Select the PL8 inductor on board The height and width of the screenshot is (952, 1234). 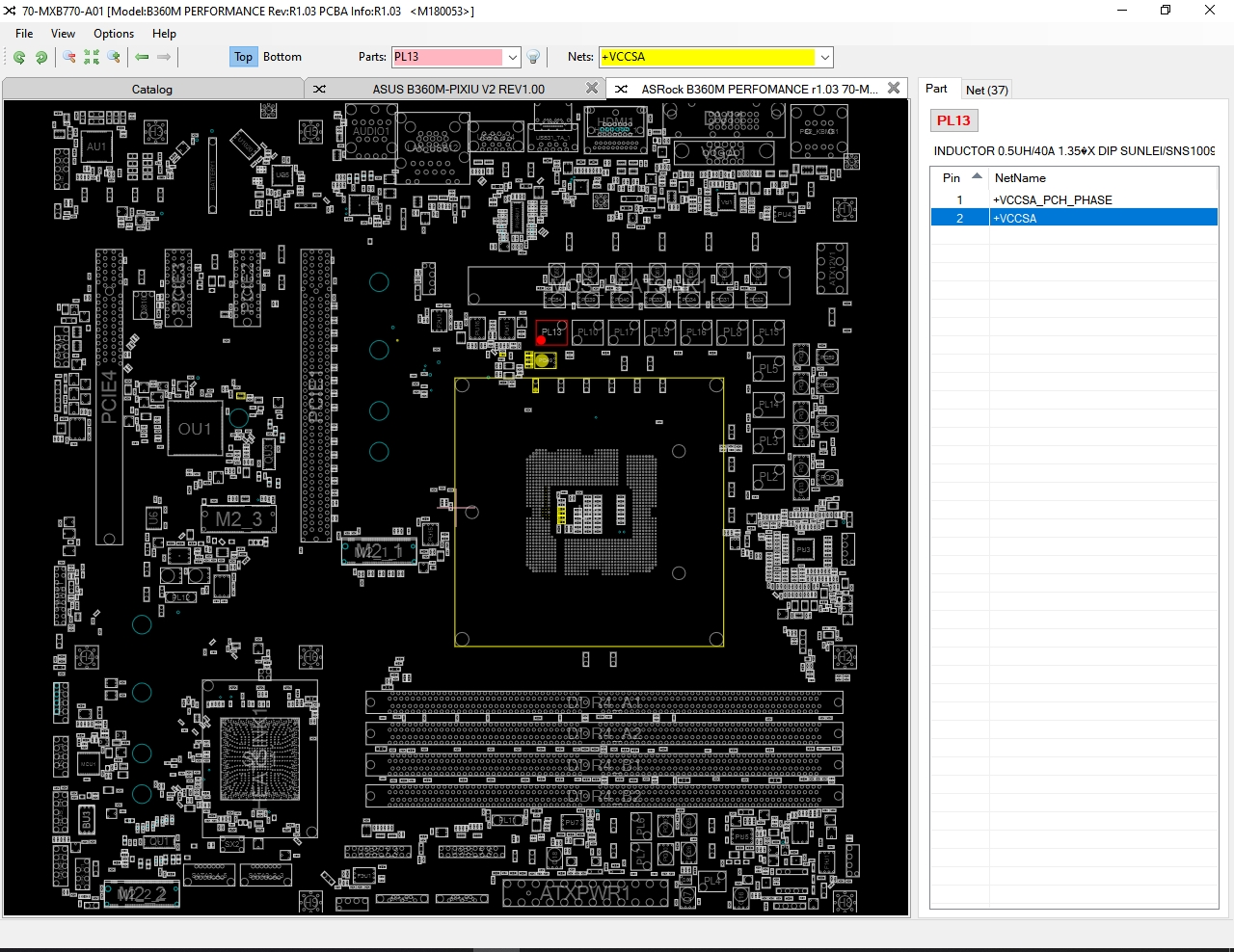[x=733, y=332]
